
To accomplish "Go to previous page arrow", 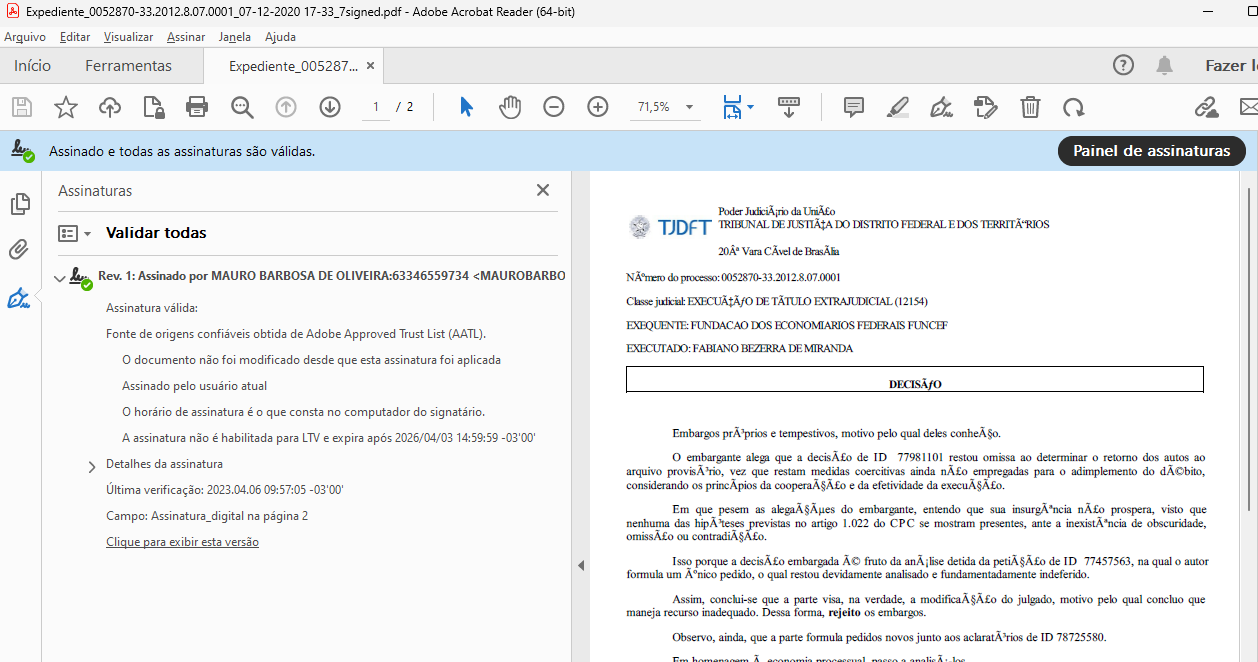I will coord(286,107).
